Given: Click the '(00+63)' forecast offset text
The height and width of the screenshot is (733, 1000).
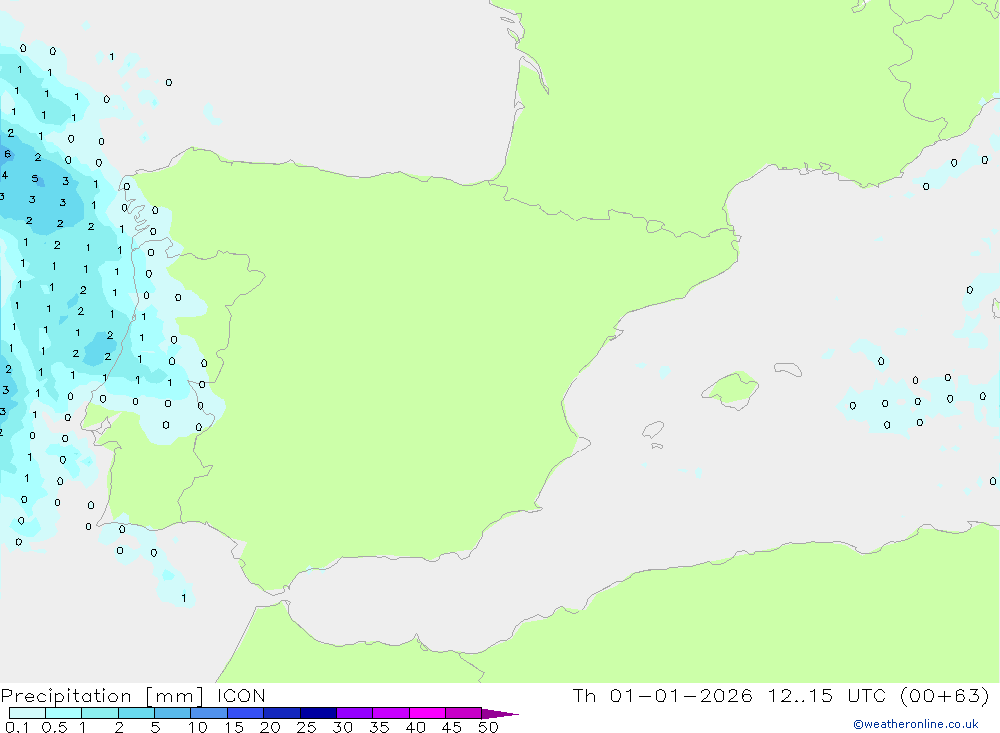Looking at the screenshot, I should point(945,695).
